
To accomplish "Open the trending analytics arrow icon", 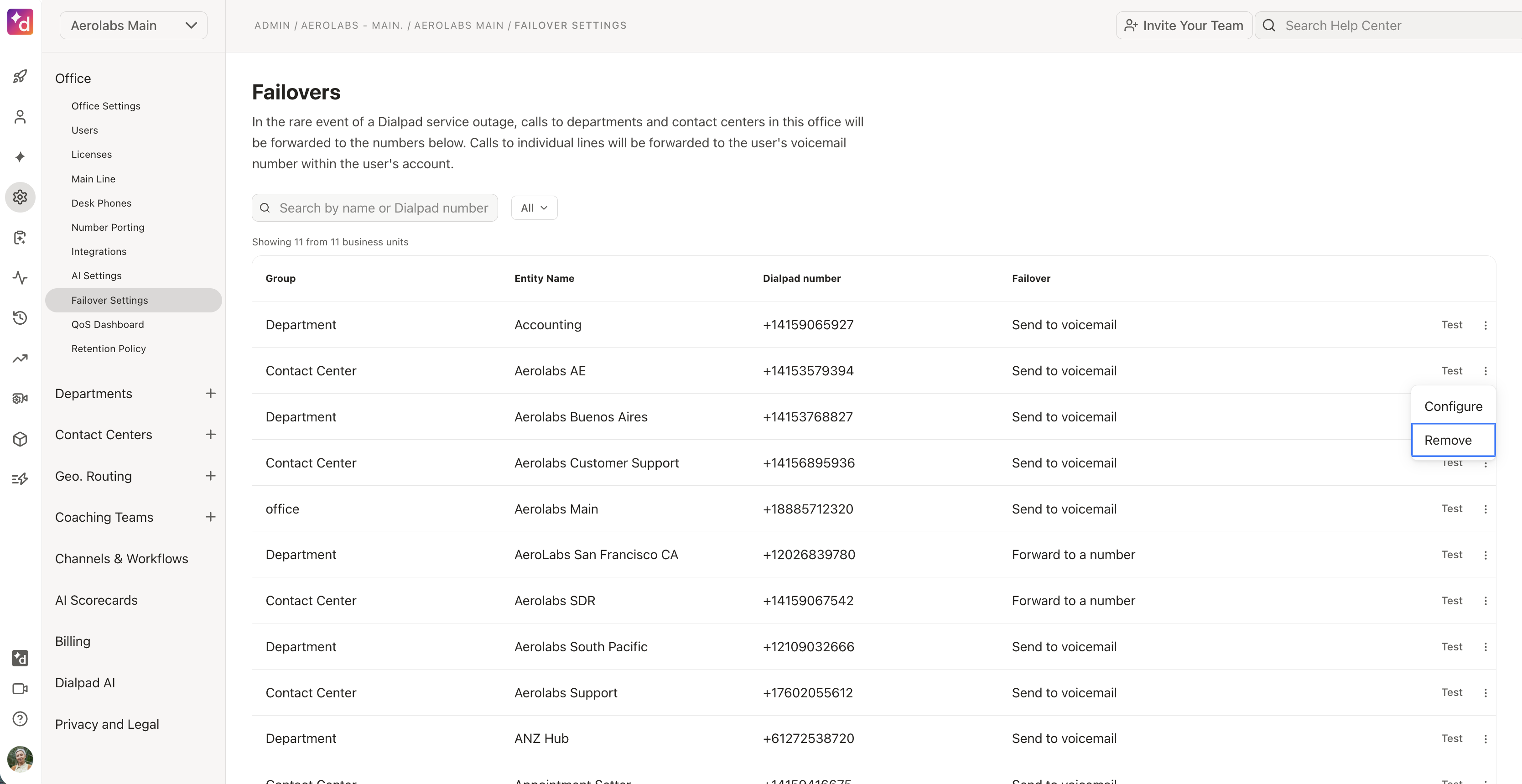I will [x=20, y=358].
